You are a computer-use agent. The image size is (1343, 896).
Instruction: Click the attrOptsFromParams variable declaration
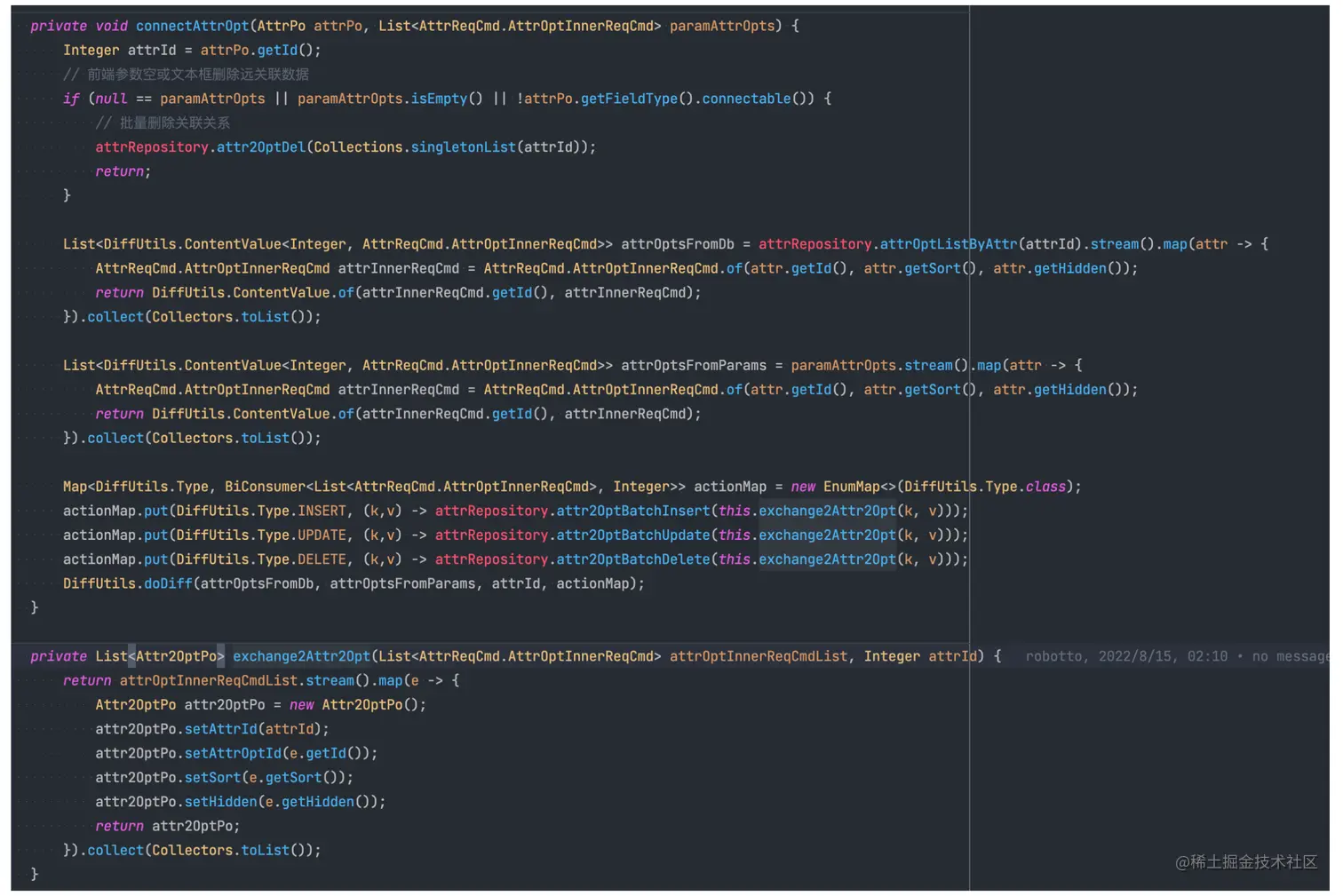694,366
